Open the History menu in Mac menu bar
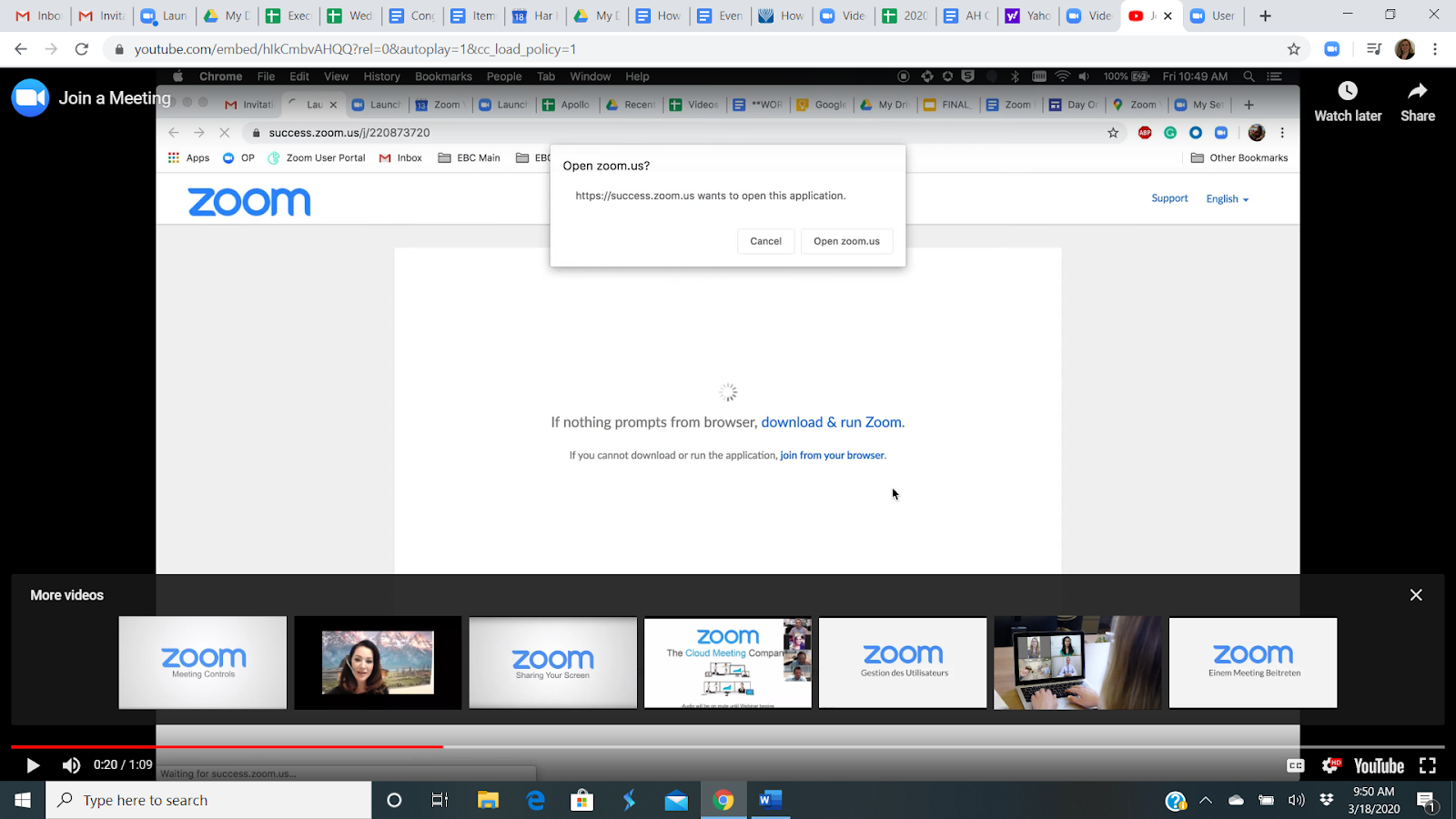Viewport: 1456px width, 819px height. (x=381, y=76)
